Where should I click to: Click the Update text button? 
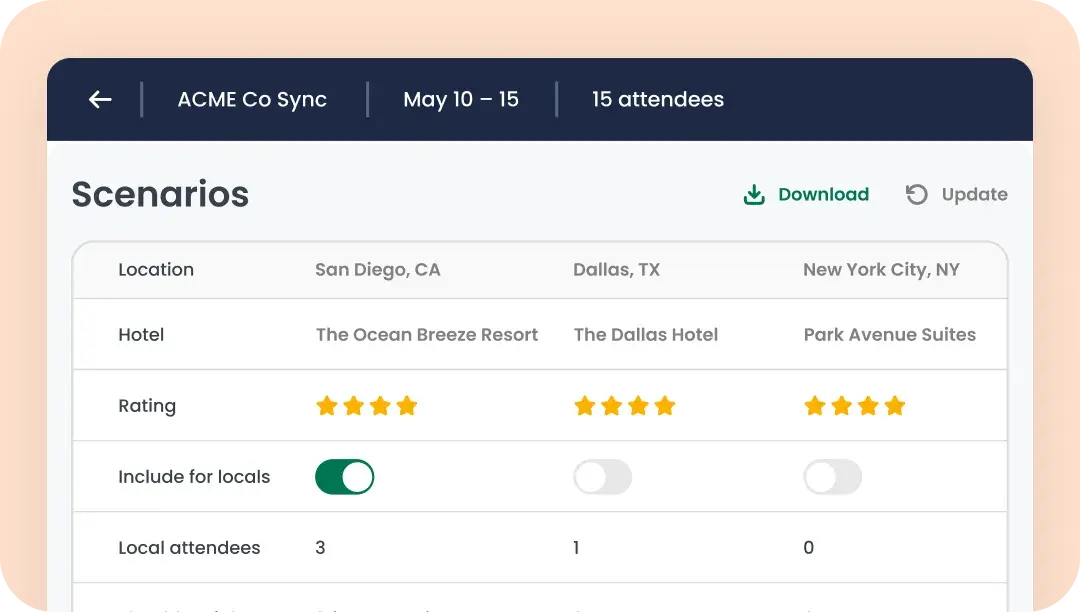coord(975,195)
